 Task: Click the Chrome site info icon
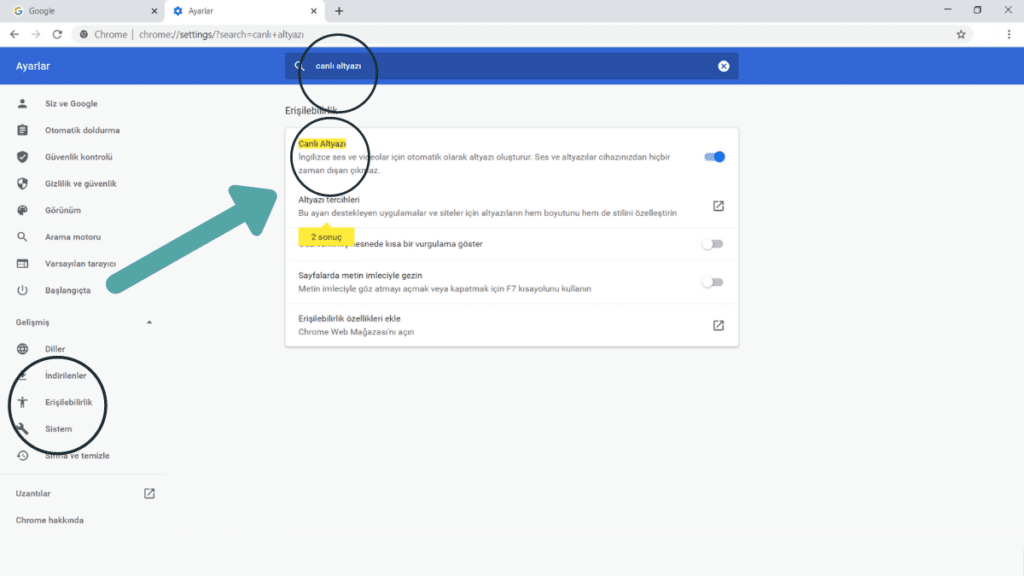pos(84,35)
